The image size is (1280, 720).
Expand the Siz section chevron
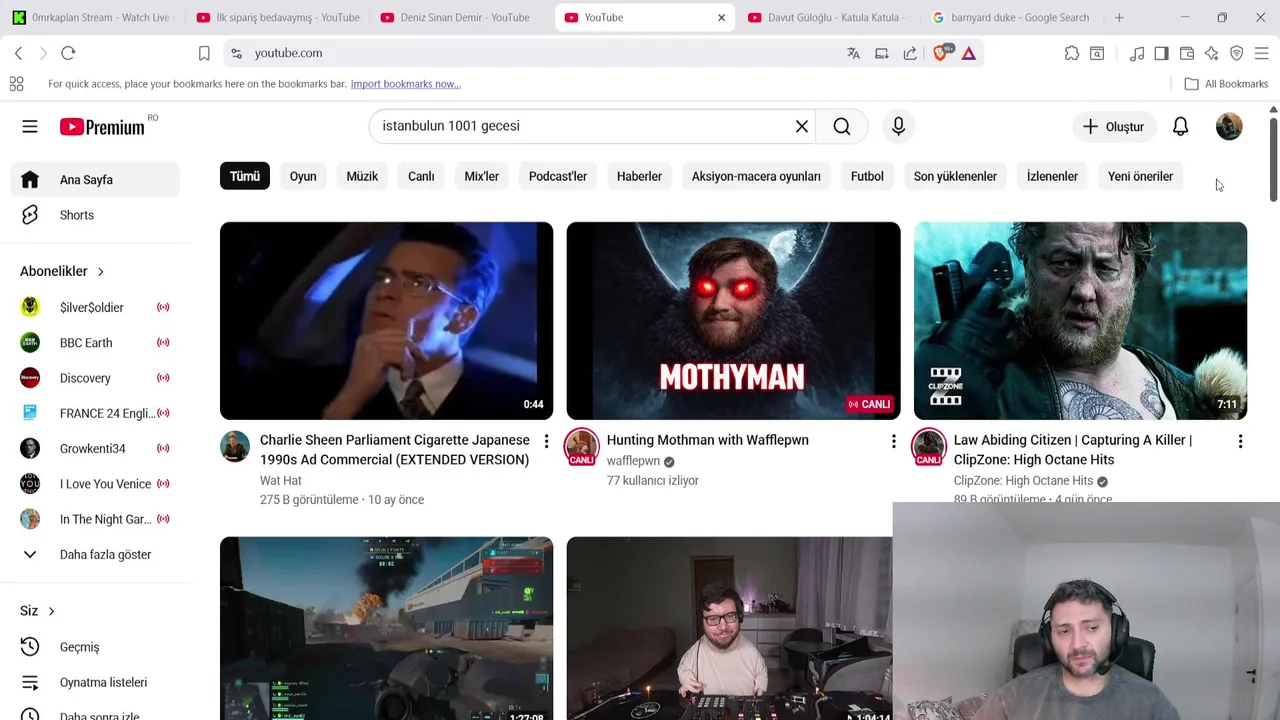click(51, 611)
